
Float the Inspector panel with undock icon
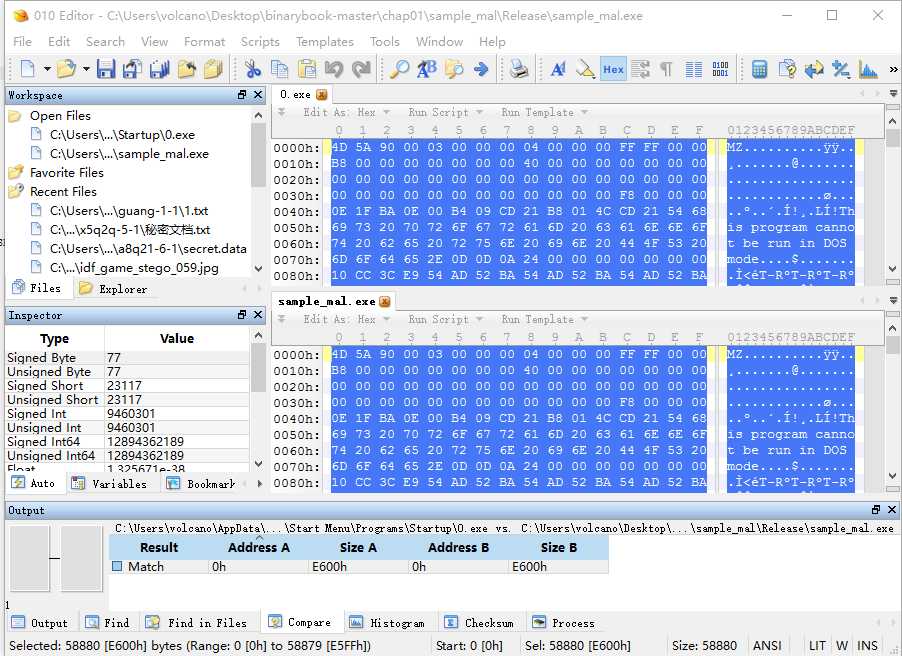tap(242, 315)
